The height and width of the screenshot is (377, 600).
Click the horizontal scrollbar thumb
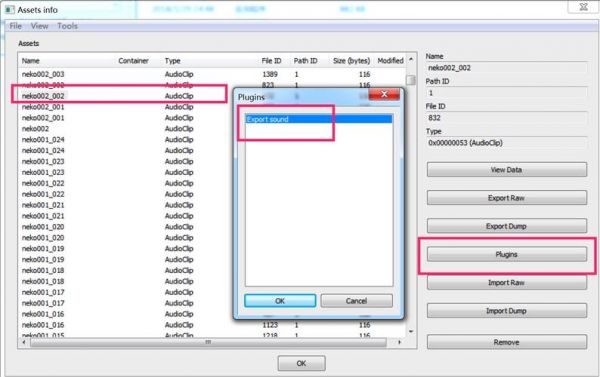click(208, 342)
